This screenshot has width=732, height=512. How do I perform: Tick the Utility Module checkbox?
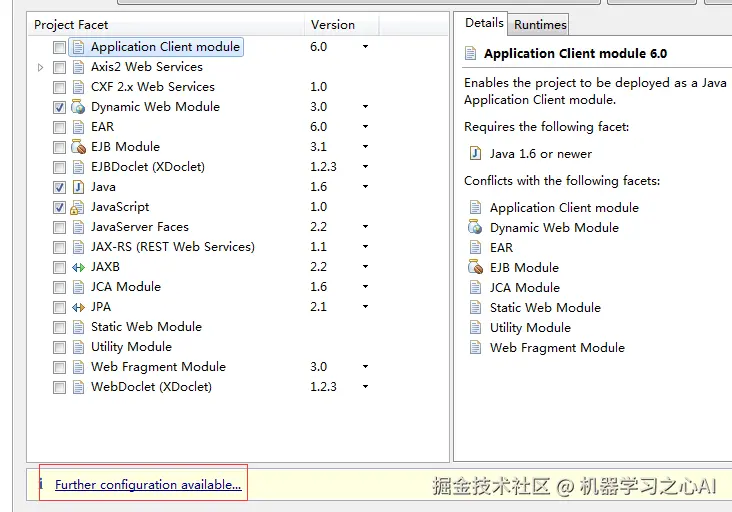59,347
